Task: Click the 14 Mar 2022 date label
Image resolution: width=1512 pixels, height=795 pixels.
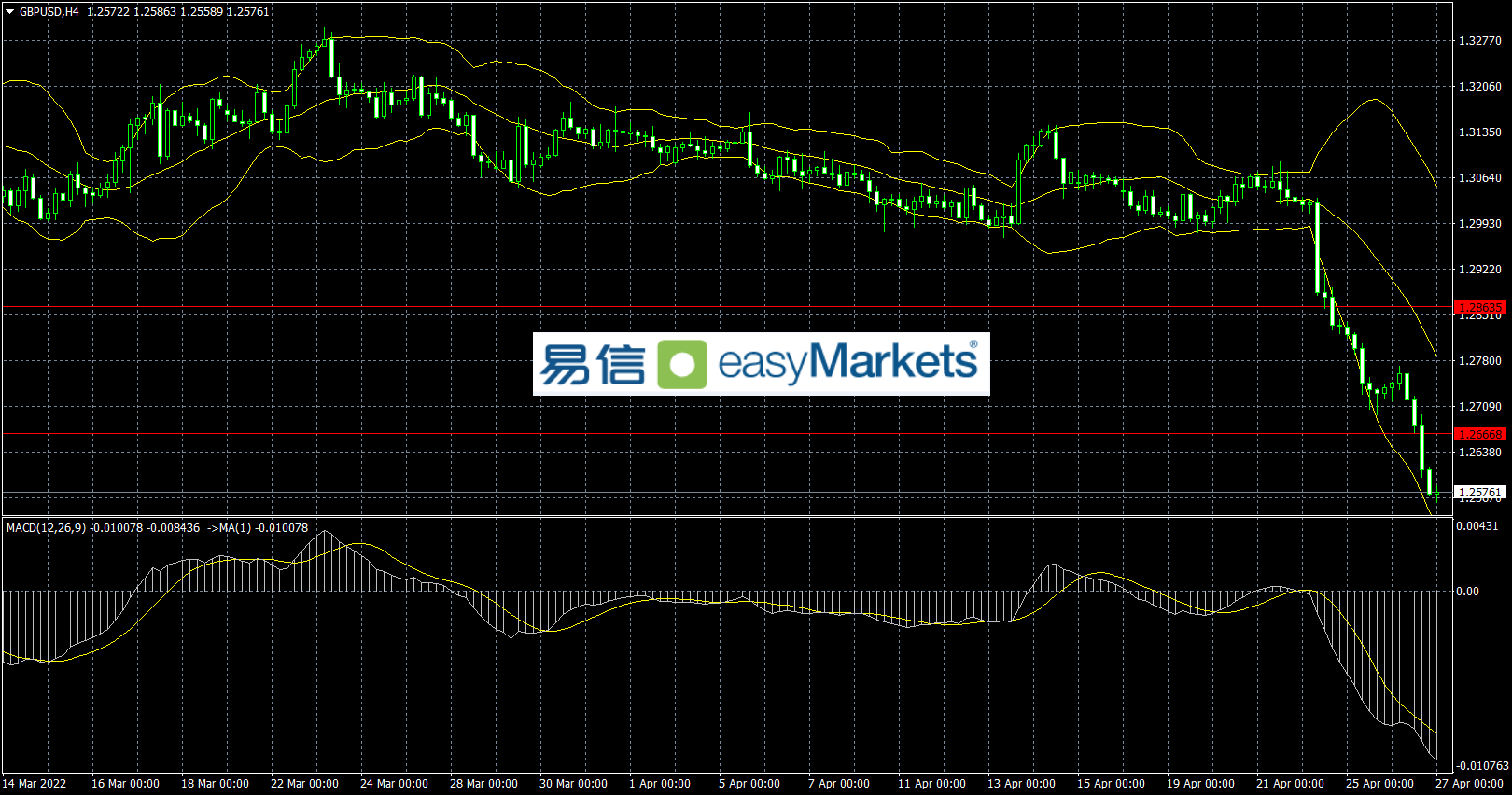Action: 35,784
